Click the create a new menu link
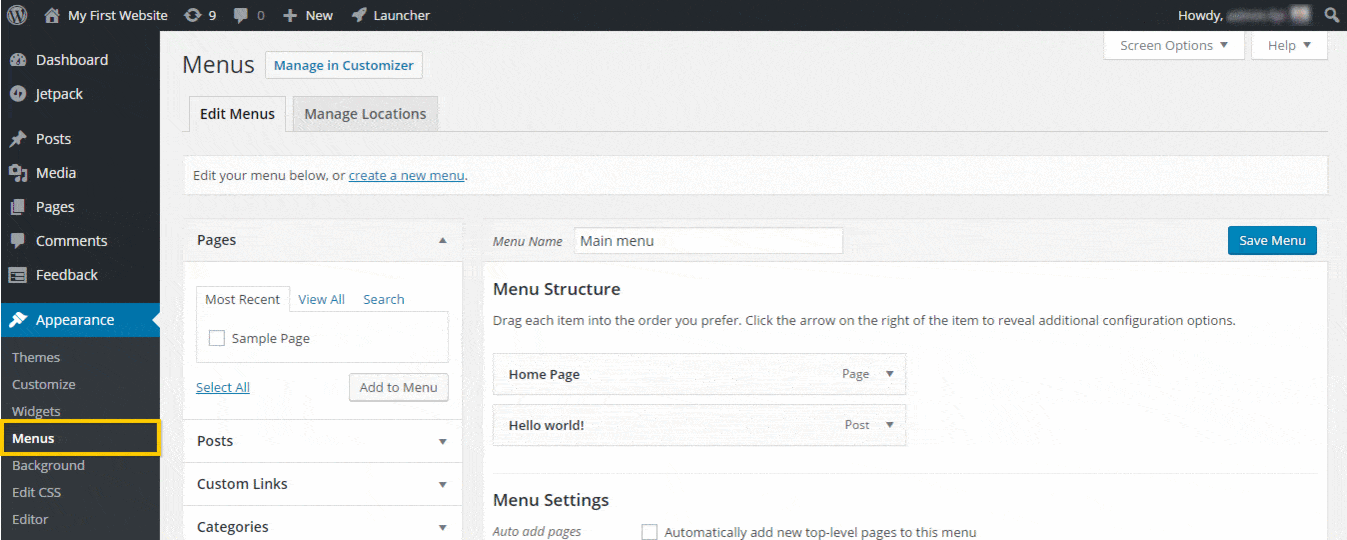 406,175
